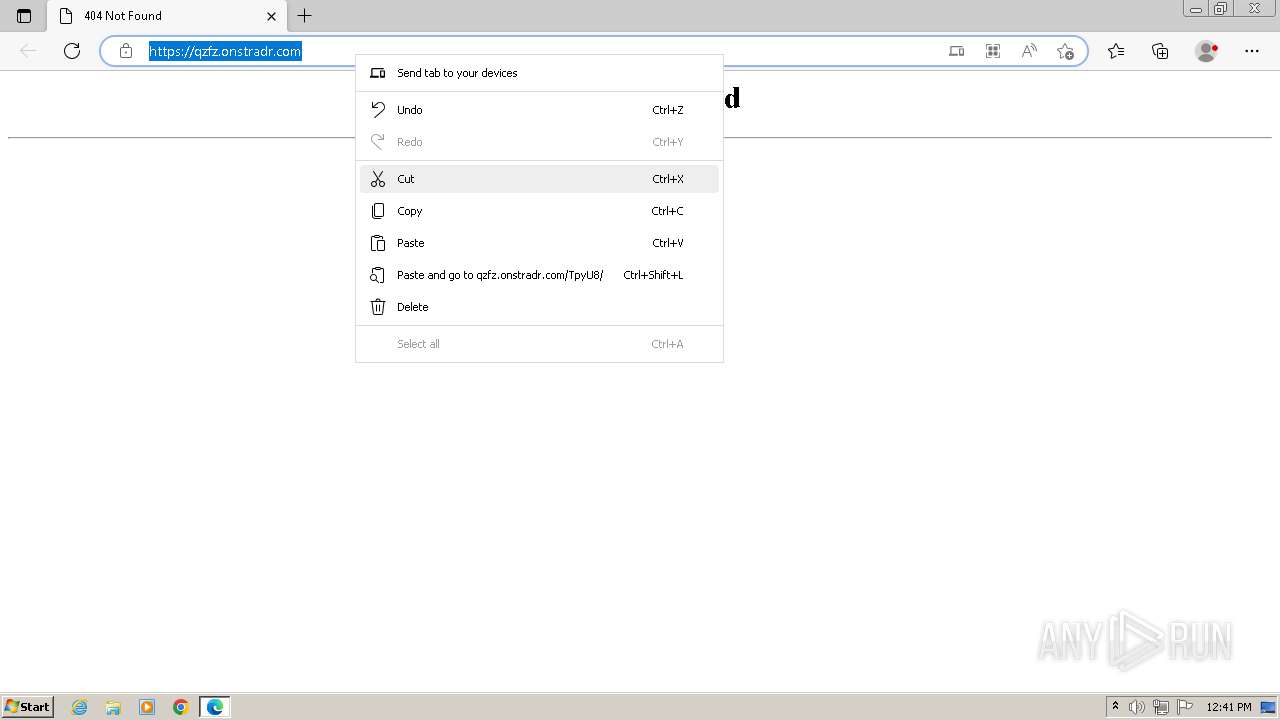Select Undo in context menu
Image resolution: width=1280 pixels, height=720 pixels.
click(x=539, y=110)
